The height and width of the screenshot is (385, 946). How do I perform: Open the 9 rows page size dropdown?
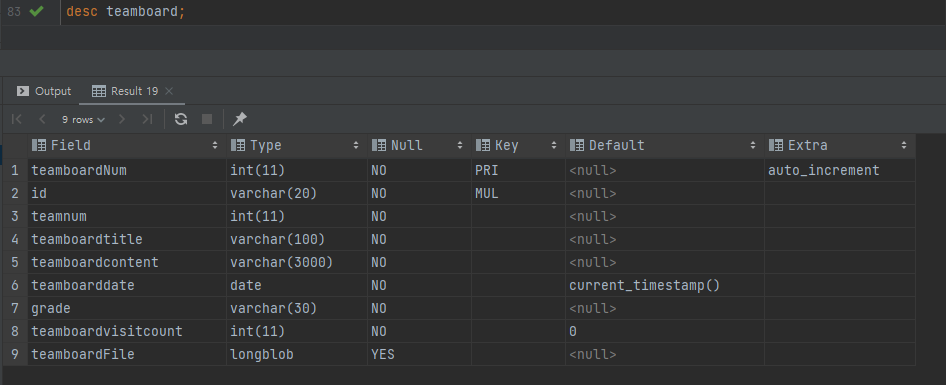click(x=83, y=119)
